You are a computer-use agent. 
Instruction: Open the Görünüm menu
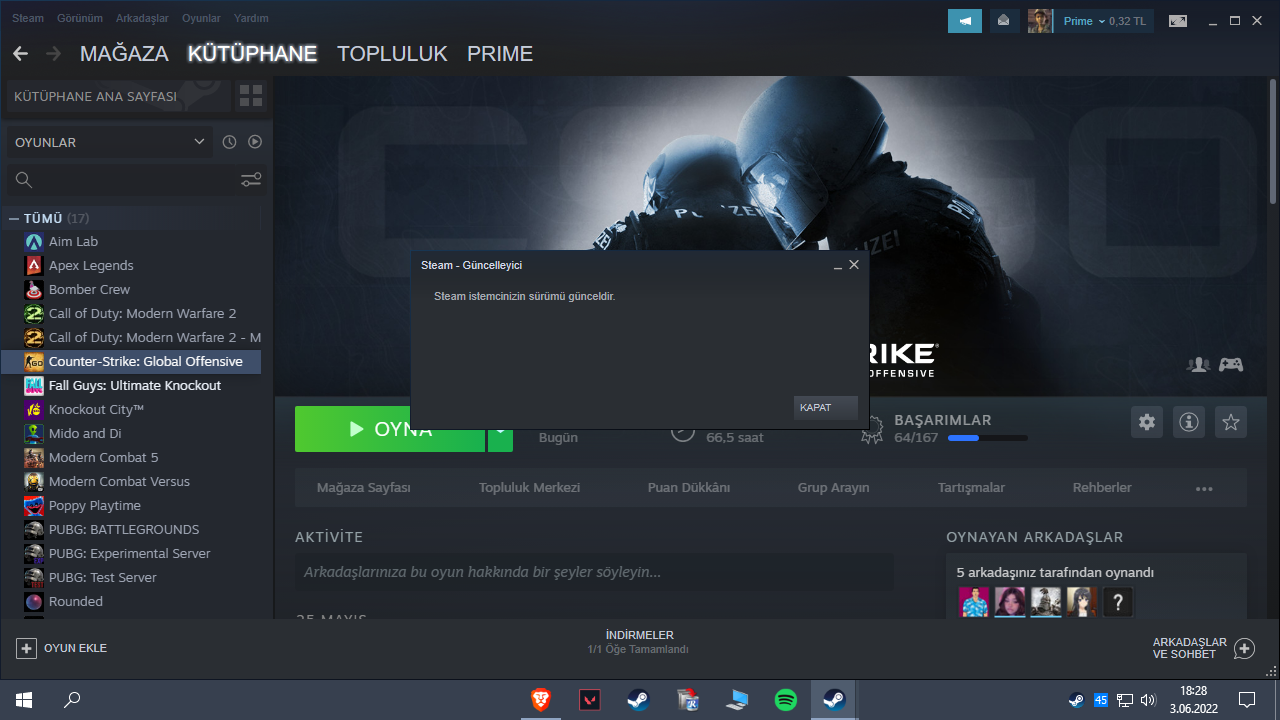[79, 18]
